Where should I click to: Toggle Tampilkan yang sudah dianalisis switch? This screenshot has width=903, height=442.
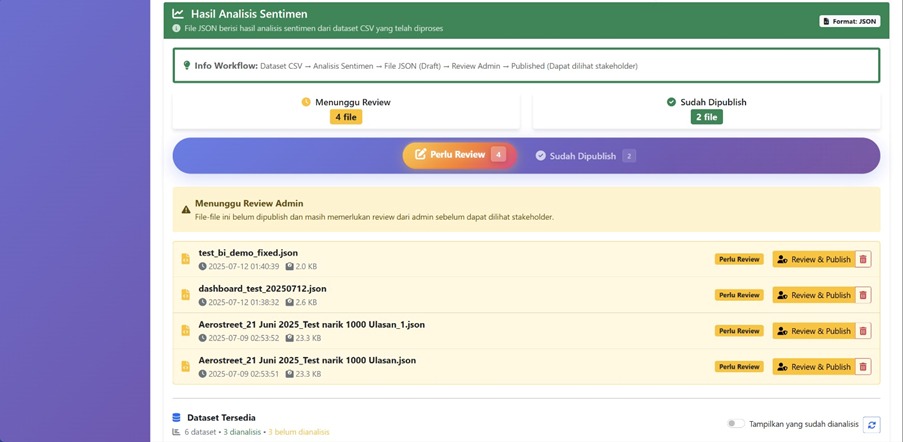[x=735, y=424]
